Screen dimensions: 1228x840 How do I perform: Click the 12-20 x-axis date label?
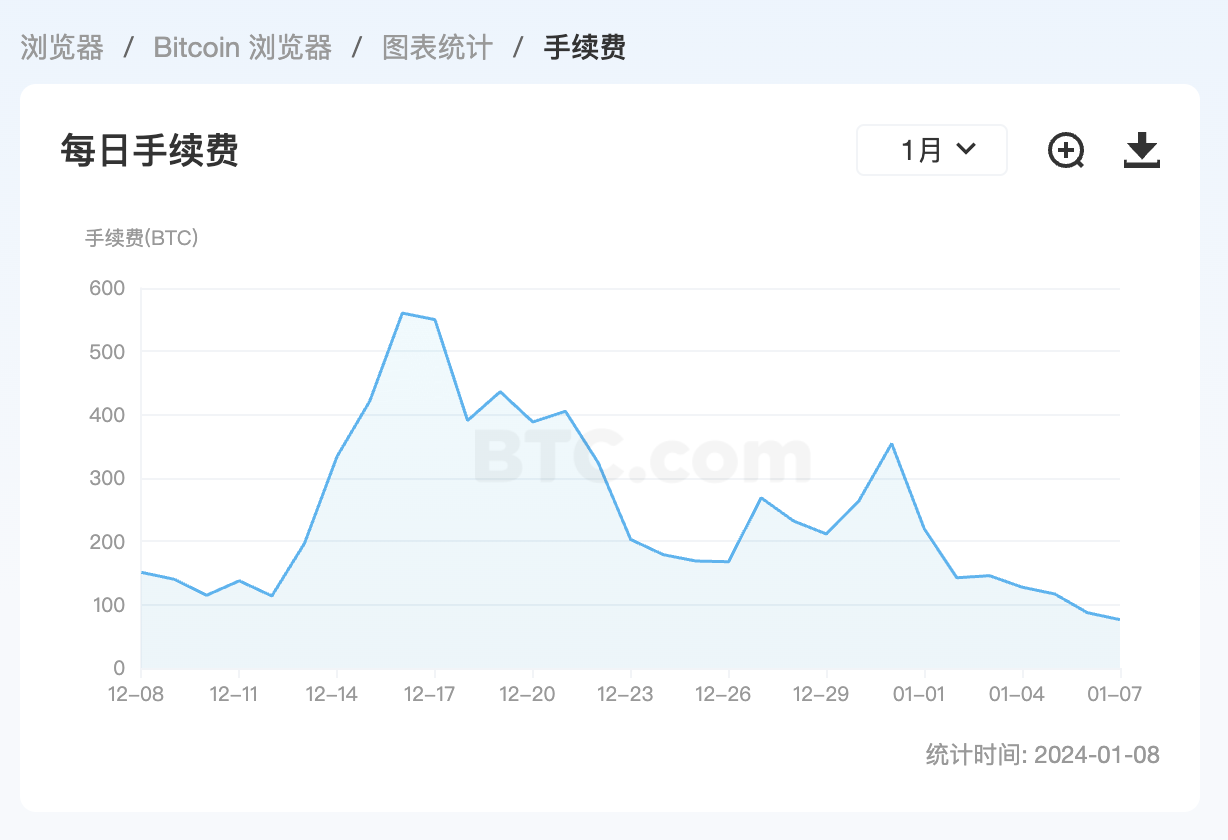tap(527, 694)
